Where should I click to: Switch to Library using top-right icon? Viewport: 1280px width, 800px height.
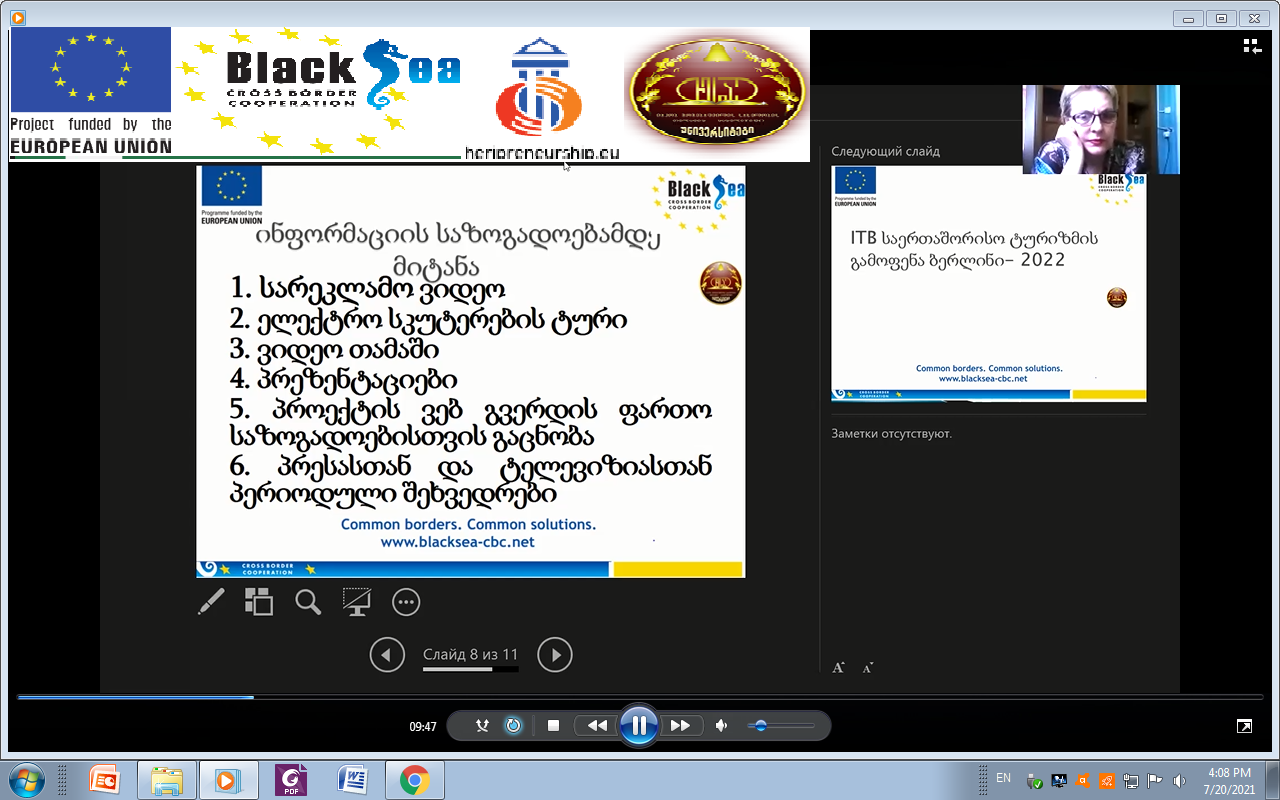(1251, 45)
